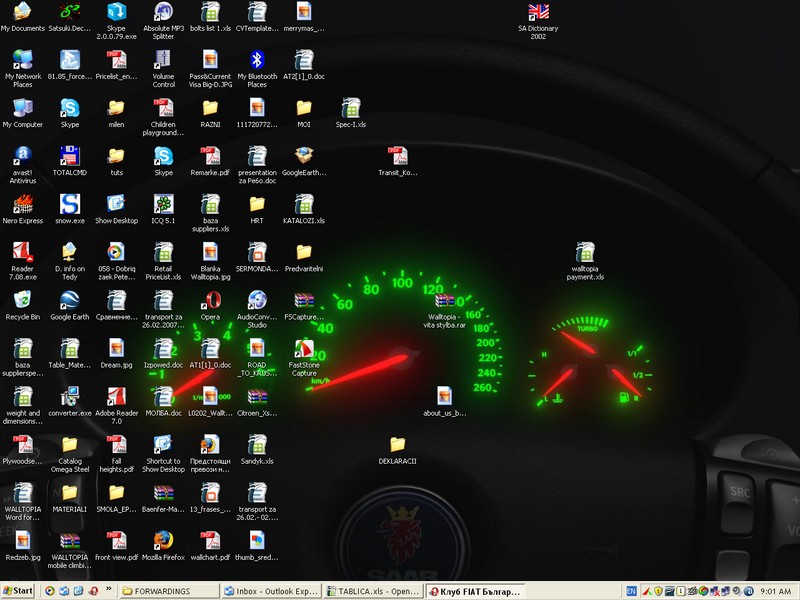The height and width of the screenshot is (600, 800).
Task: Open the Absolute MP3 Splitter shortcut
Action: point(163,13)
